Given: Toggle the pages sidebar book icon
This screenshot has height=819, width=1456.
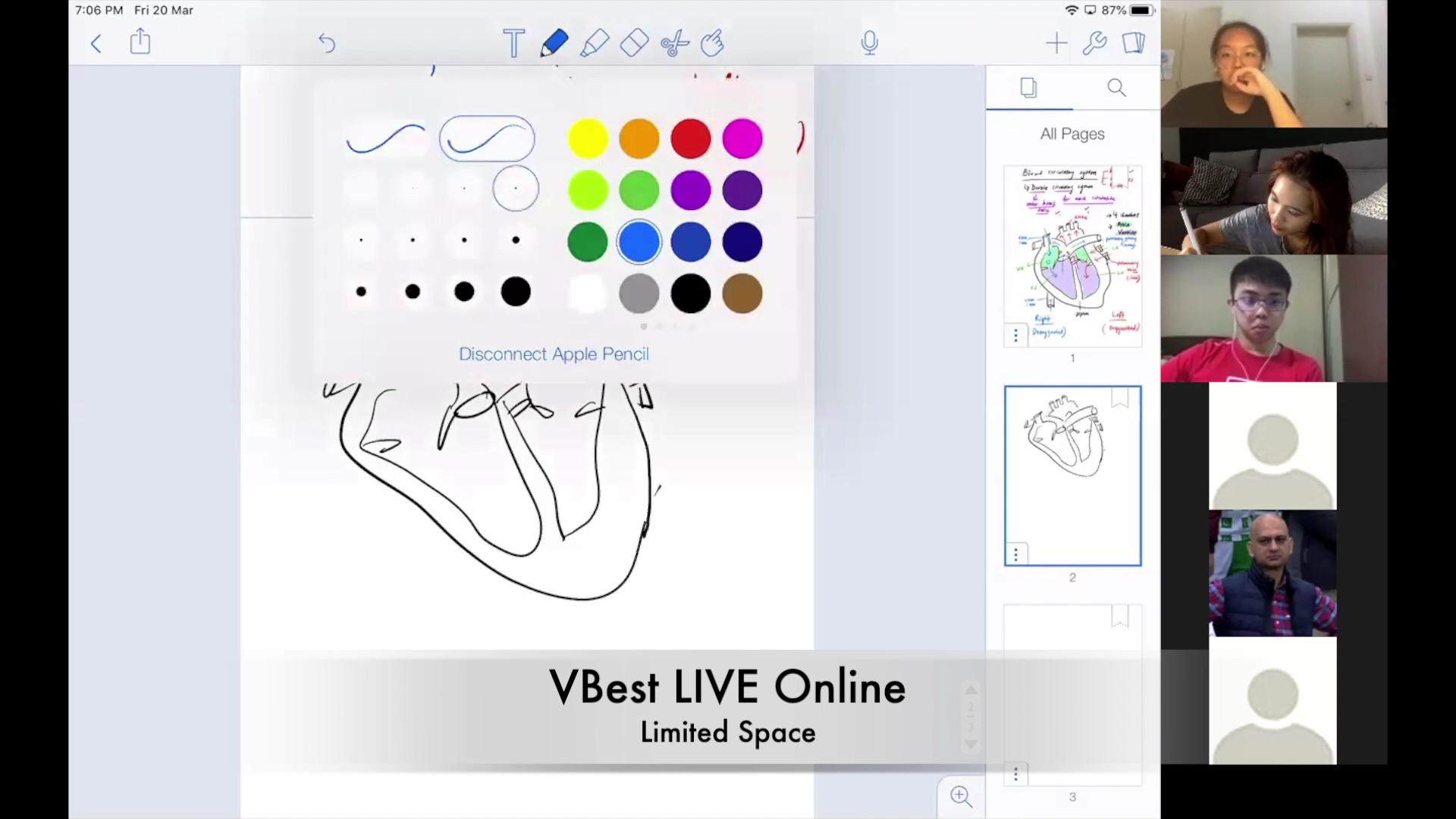Looking at the screenshot, I should 1134,42.
